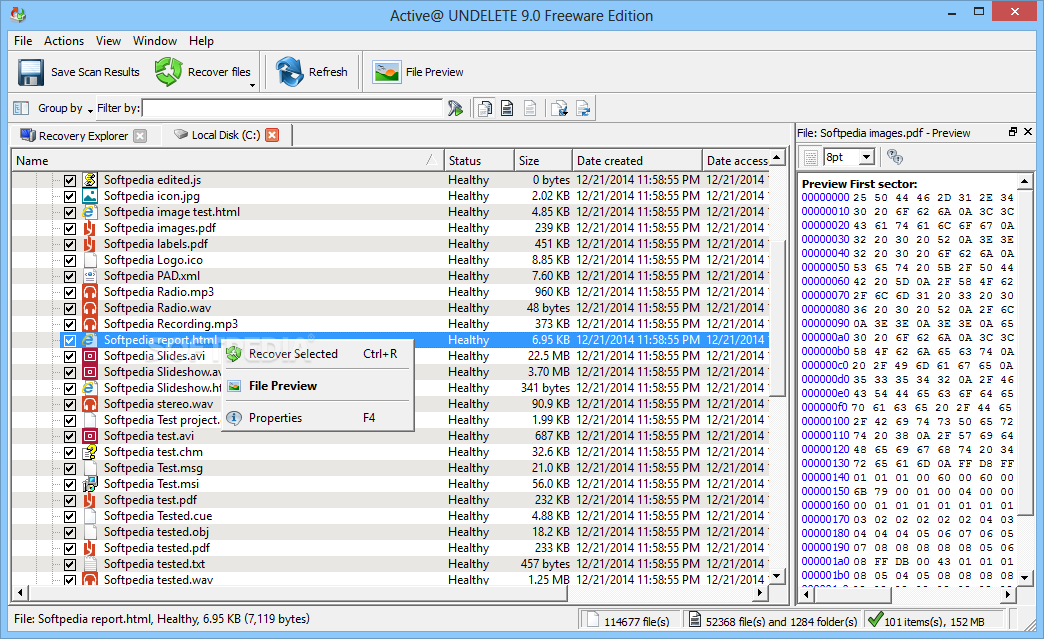Open the Actions menu

[x=64, y=41]
